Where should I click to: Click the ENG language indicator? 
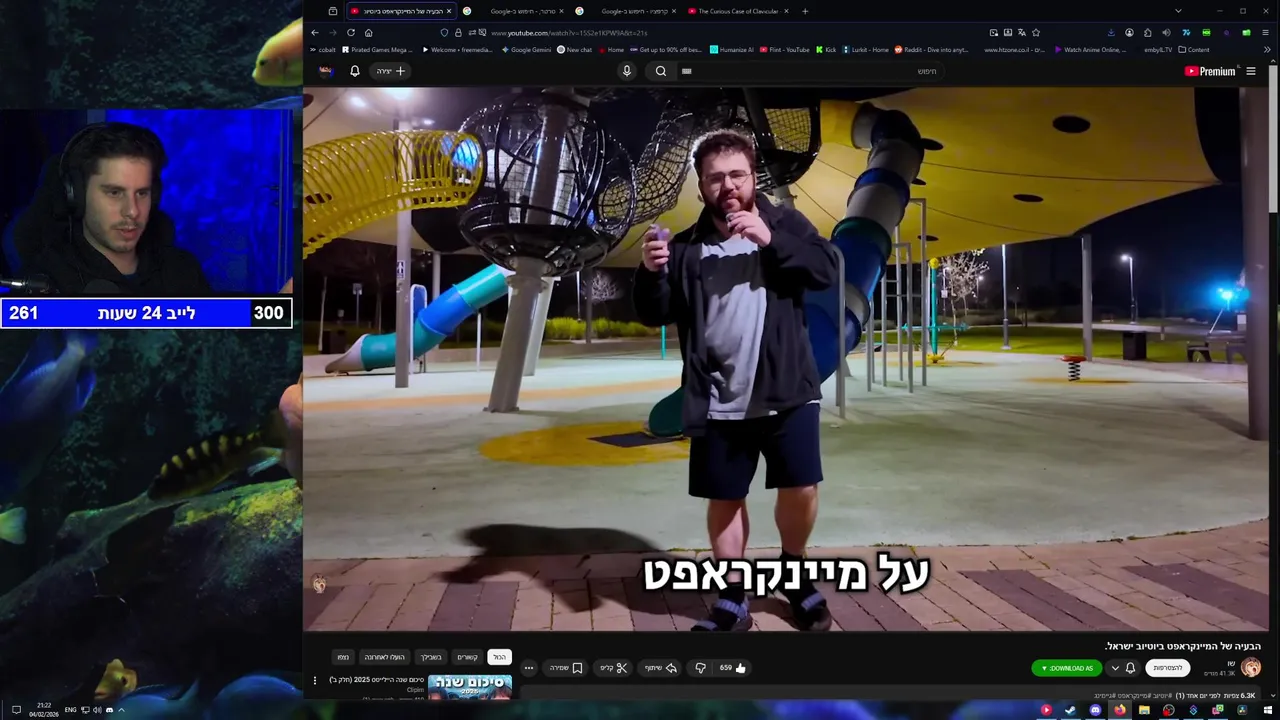tap(70, 710)
